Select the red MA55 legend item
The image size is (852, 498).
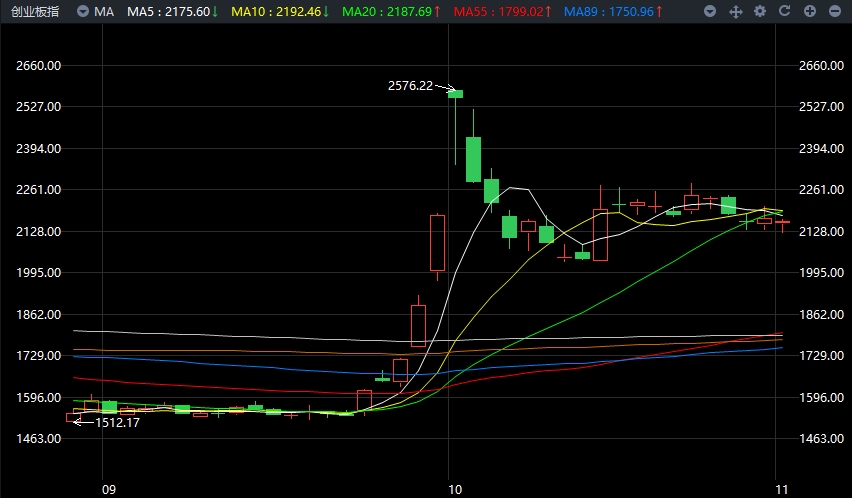(x=501, y=12)
